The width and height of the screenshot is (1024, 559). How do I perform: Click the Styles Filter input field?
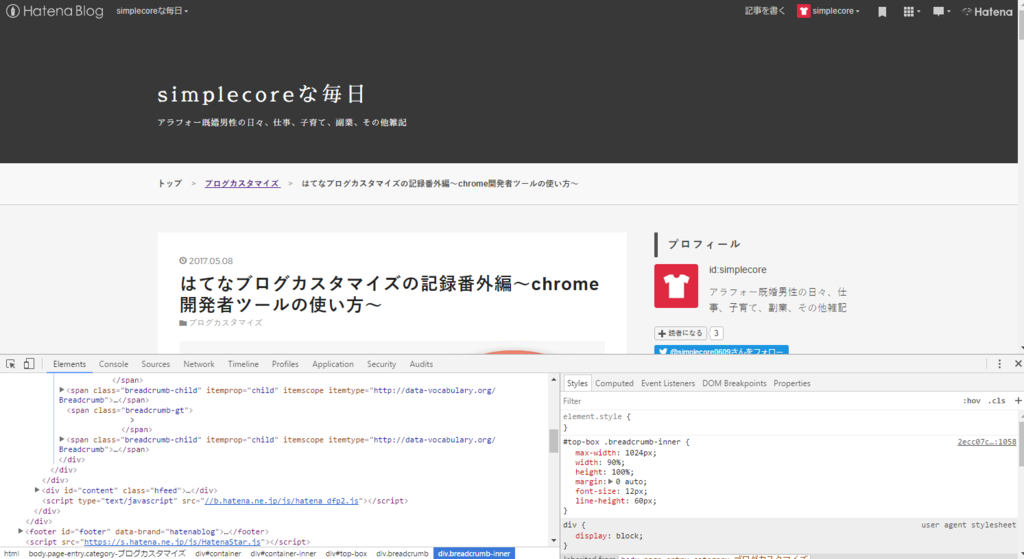coord(758,401)
